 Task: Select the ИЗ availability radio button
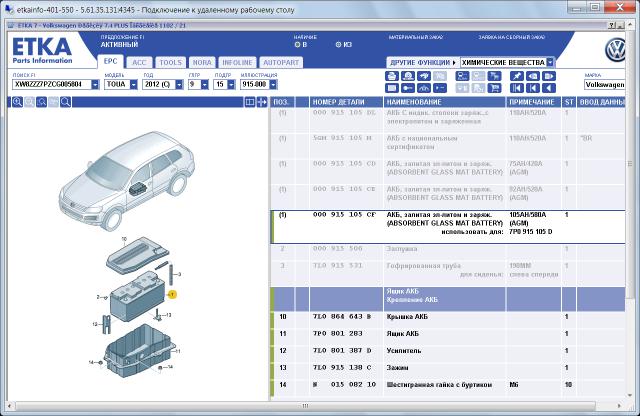pyautogui.click(x=338, y=44)
